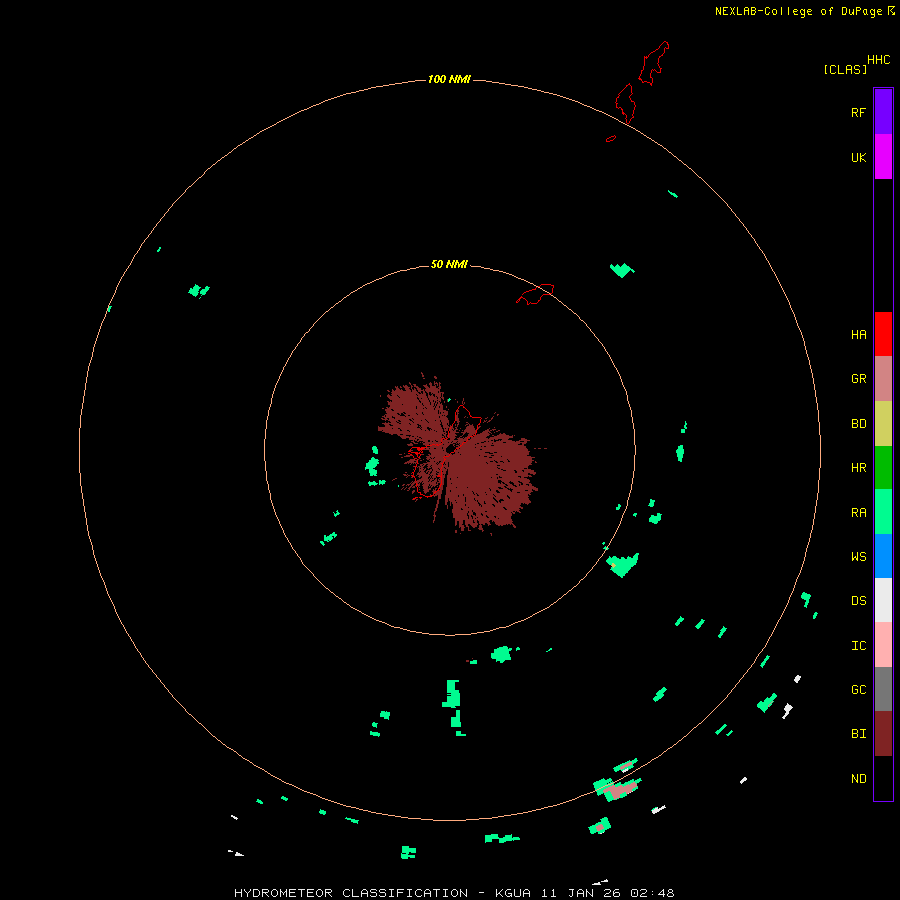This screenshot has height=900, width=900.
Task: Select the WS blue legend swatch
Action: tap(883, 556)
